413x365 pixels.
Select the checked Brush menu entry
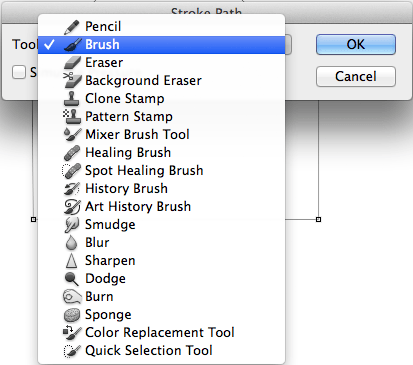pyautogui.click(x=161, y=45)
